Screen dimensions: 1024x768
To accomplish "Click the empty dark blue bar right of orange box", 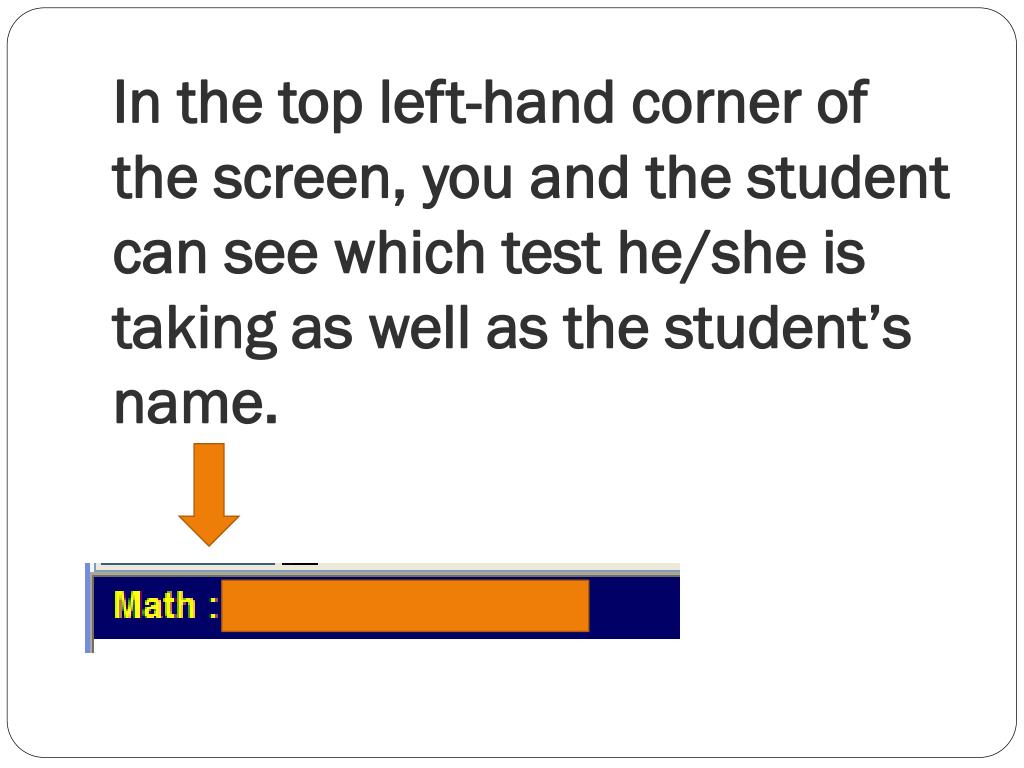I will [634, 607].
